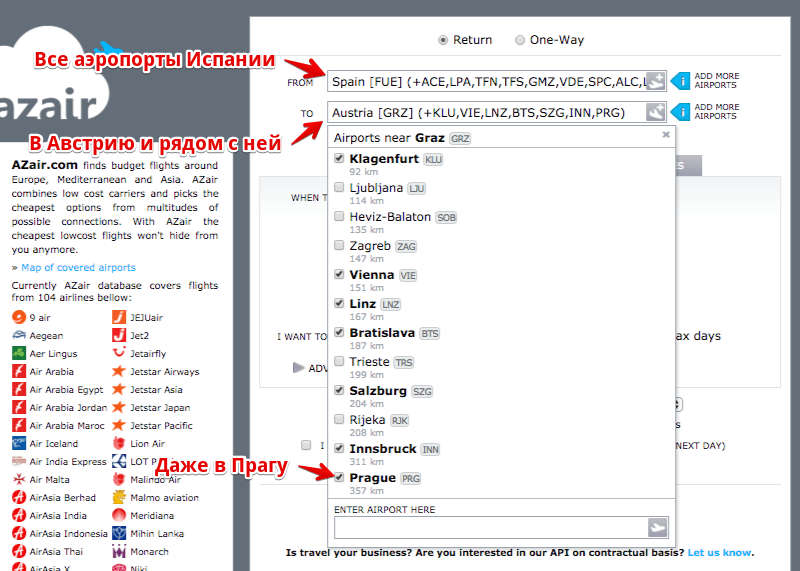Click the Air Arabia Egypt logo
Viewport: 800px width, 571px height.
coord(19,389)
